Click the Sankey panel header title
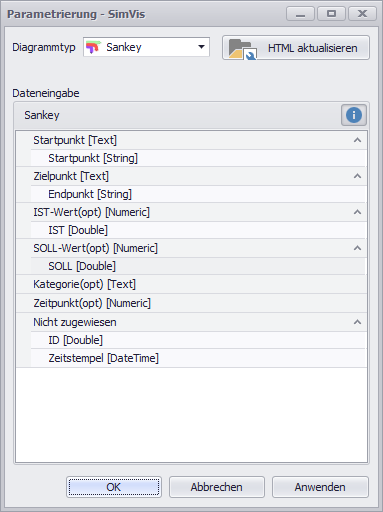This screenshot has height=512, width=383. (42, 115)
